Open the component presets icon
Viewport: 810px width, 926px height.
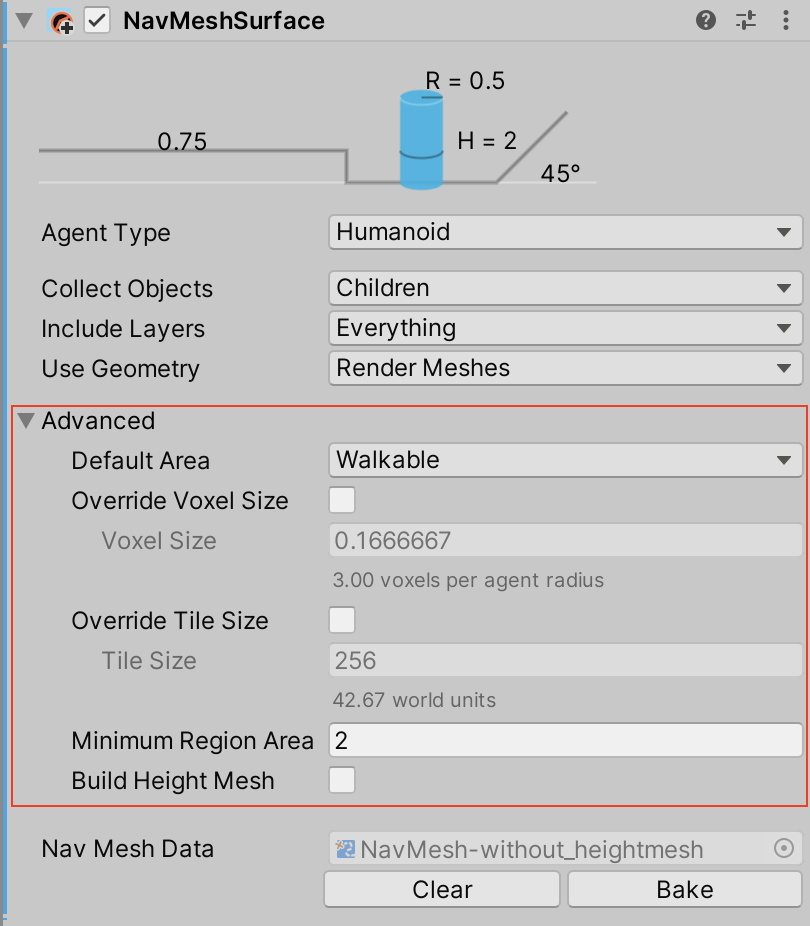[x=746, y=20]
